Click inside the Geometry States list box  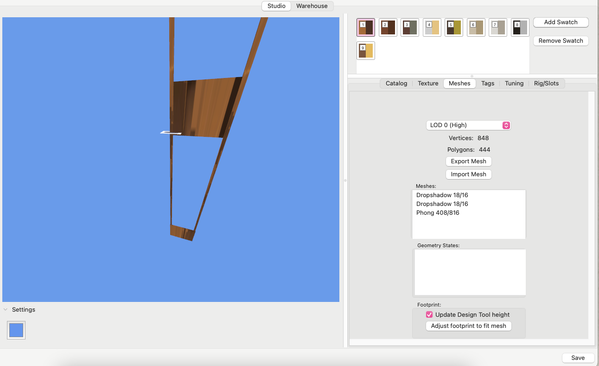(470, 272)
